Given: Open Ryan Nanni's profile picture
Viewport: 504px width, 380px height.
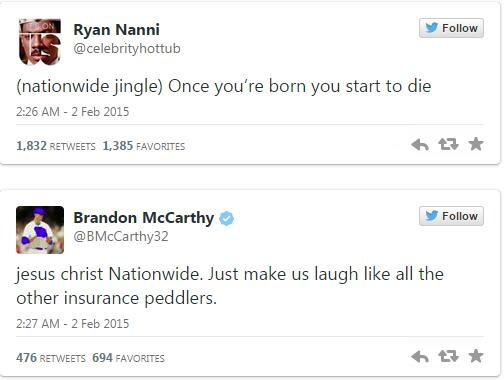Looking at the screenshot, I should pyautogui.click(x=40, y=42).
